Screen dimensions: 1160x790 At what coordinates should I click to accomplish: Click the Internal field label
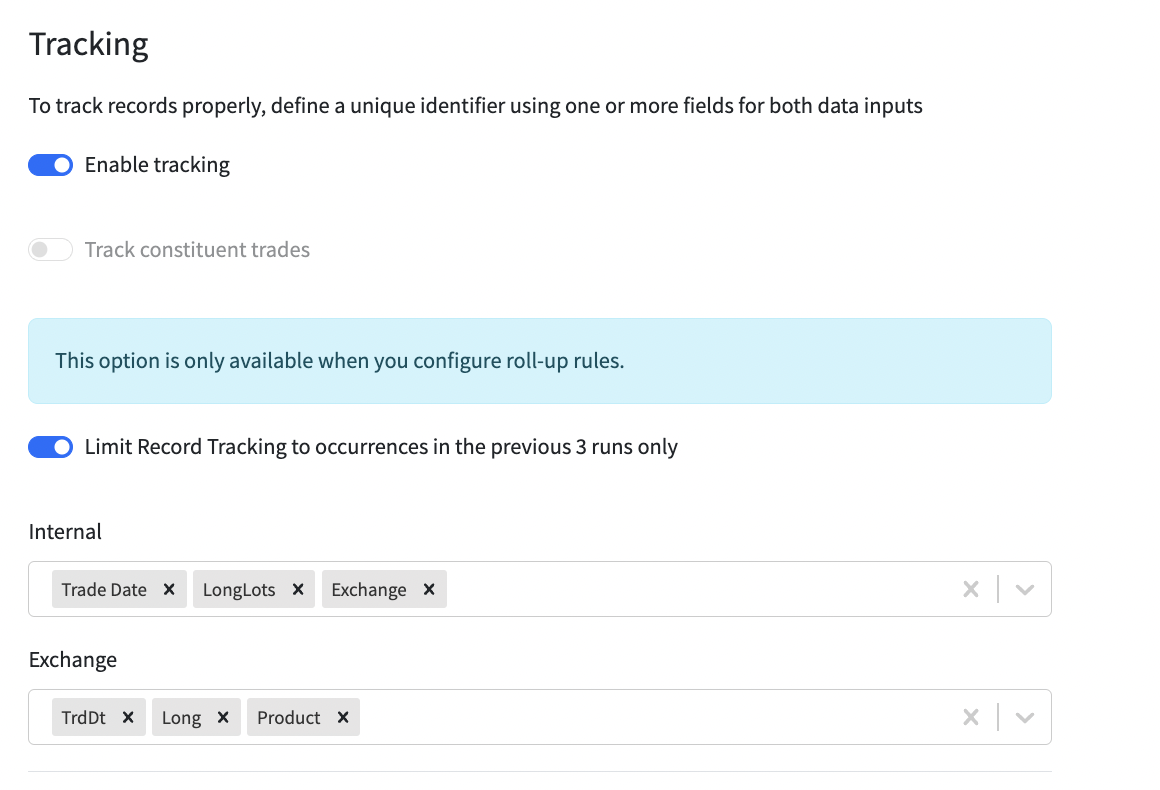65,532
